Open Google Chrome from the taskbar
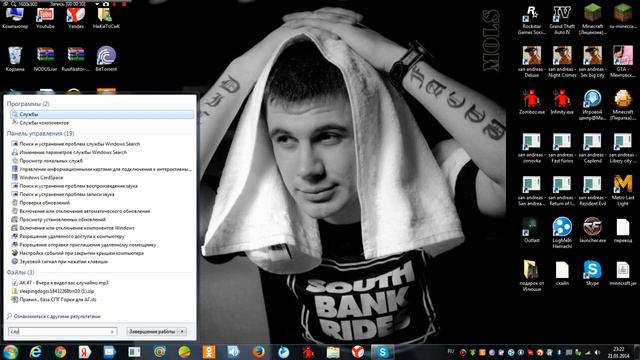The image size is (640, 360). [60, 352]
